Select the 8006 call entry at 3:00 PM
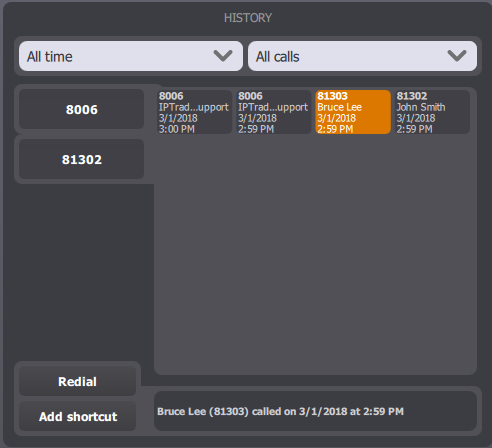The height and width of the screenshot is (448, 492). [x=194, y=112]
